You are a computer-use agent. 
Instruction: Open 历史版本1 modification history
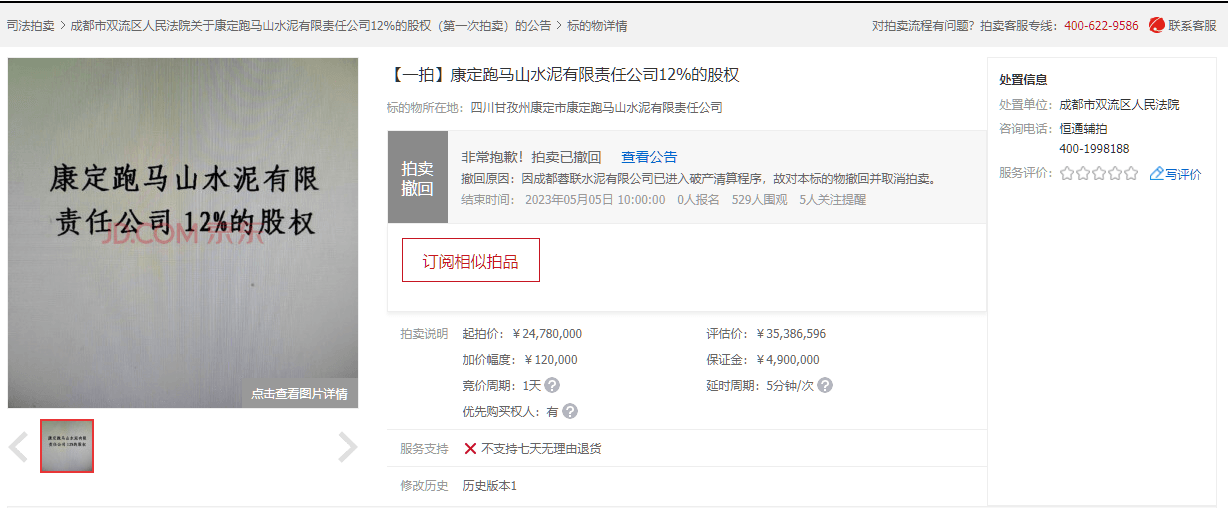pos(489,486)
